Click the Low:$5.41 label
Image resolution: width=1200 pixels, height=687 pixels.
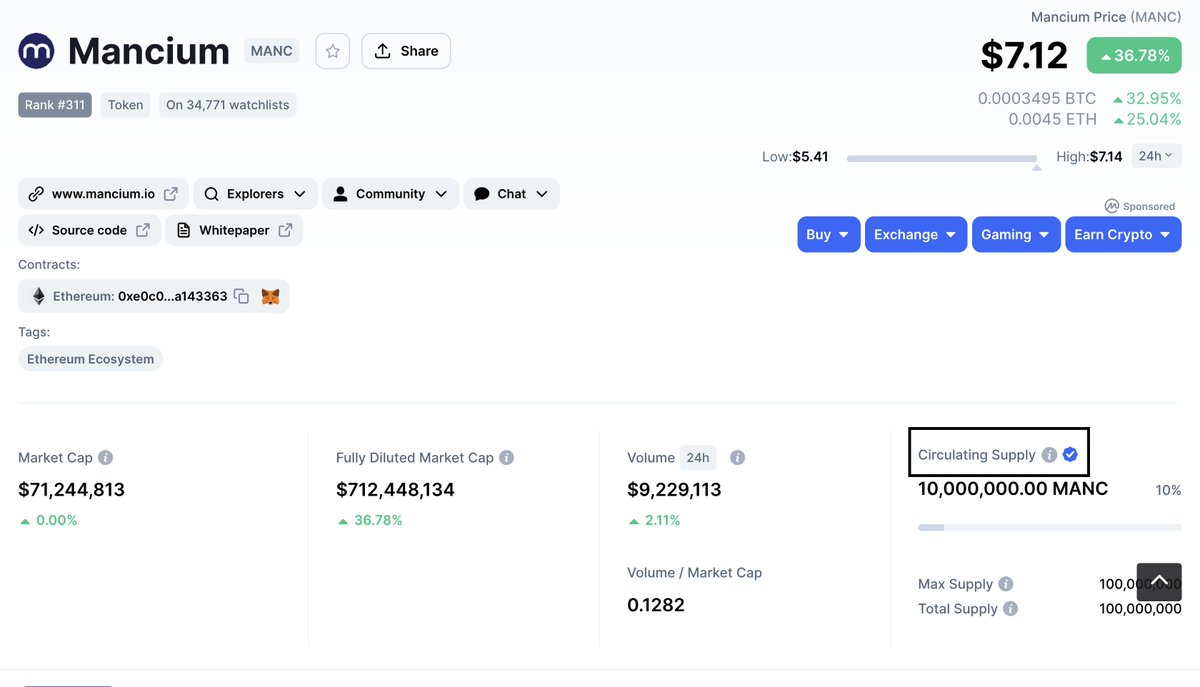pyautogui.click(x=795, y=157)
